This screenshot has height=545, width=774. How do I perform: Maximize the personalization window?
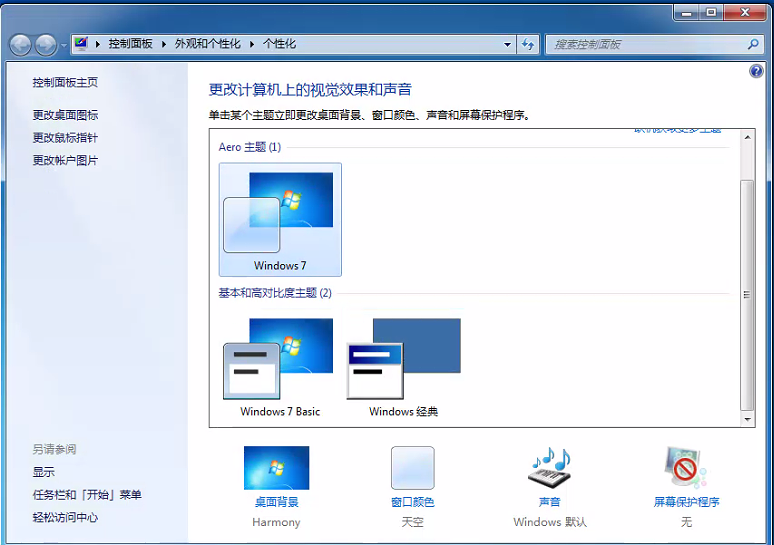711,12
